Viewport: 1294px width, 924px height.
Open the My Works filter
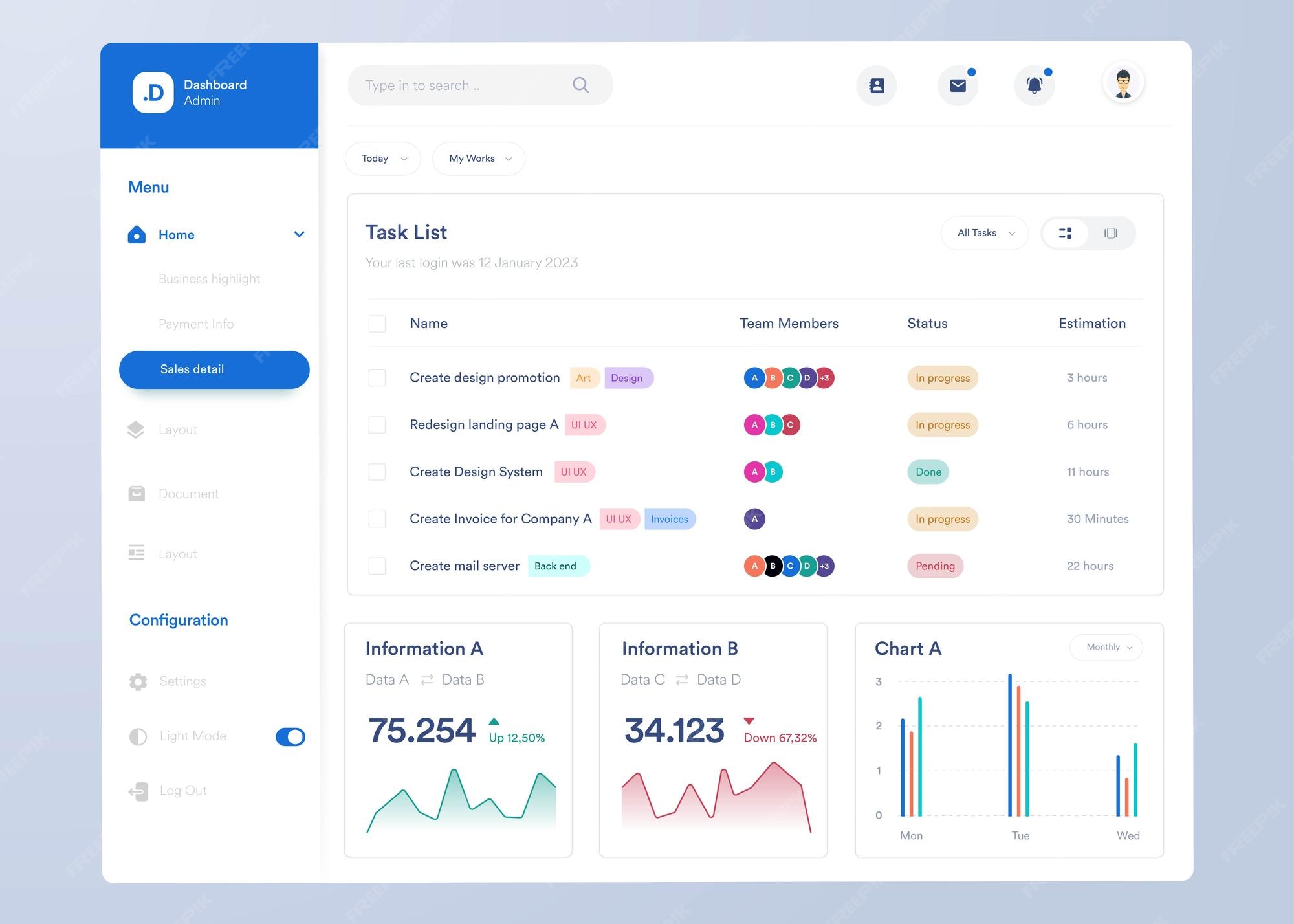(x=478, y=158)
